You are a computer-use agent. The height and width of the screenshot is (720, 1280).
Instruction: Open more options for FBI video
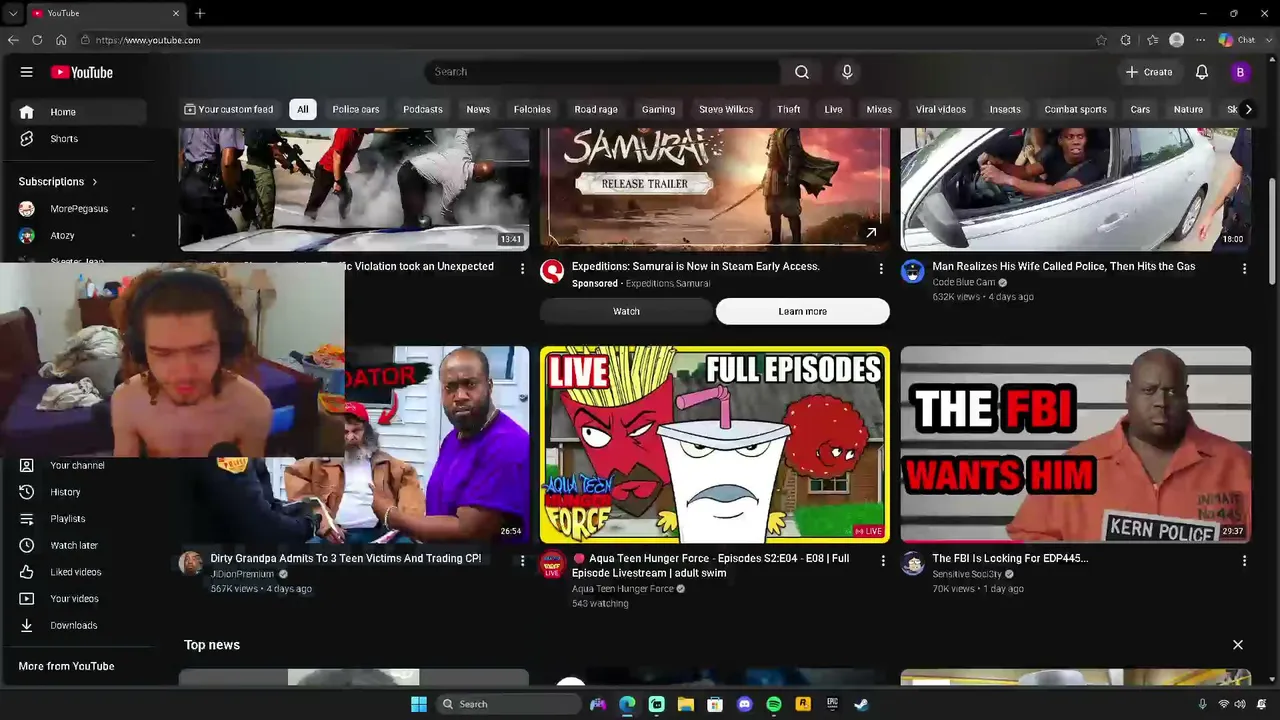point(1244,561)
